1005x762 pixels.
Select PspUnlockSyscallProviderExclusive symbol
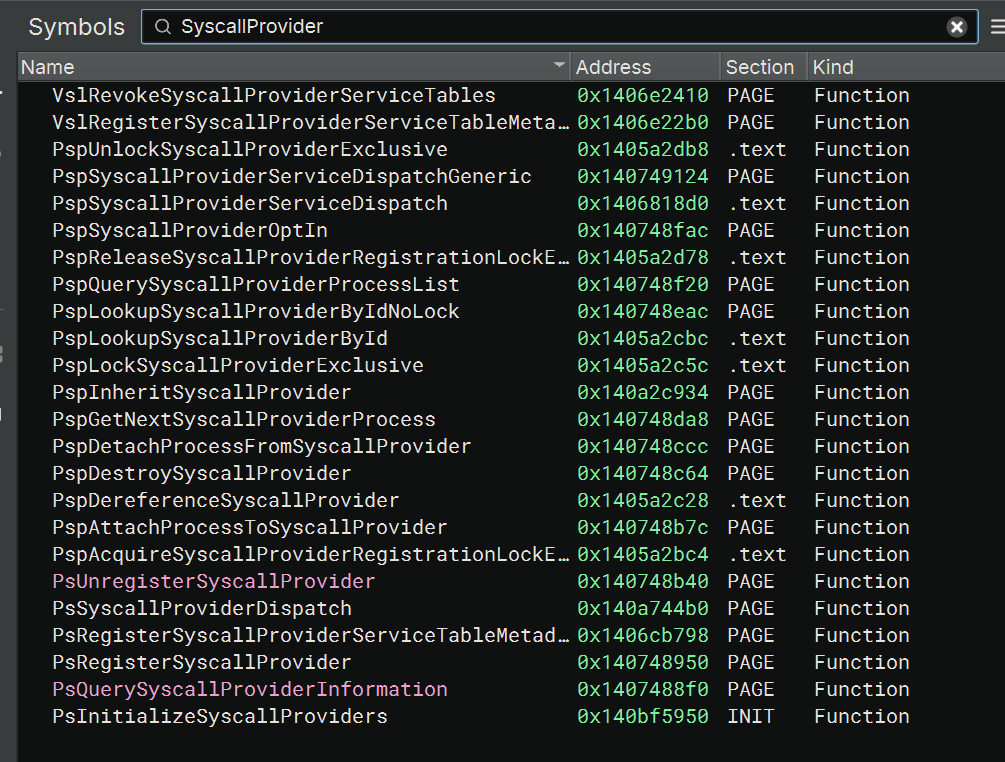250,149
